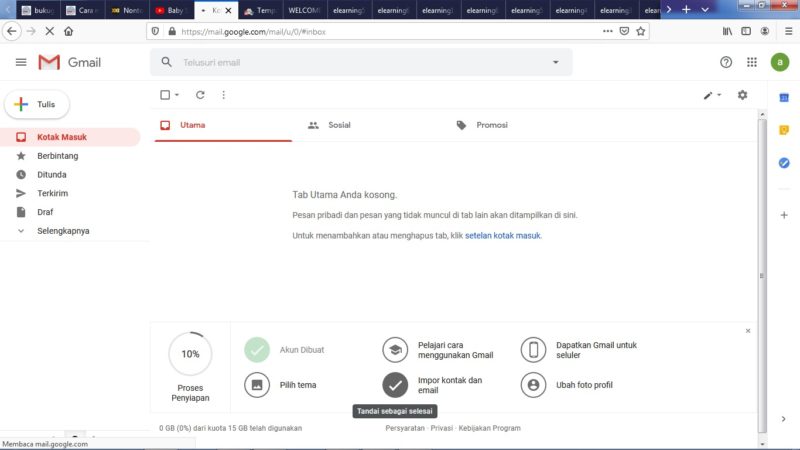Show site security lock information

[x=172, y=31]
